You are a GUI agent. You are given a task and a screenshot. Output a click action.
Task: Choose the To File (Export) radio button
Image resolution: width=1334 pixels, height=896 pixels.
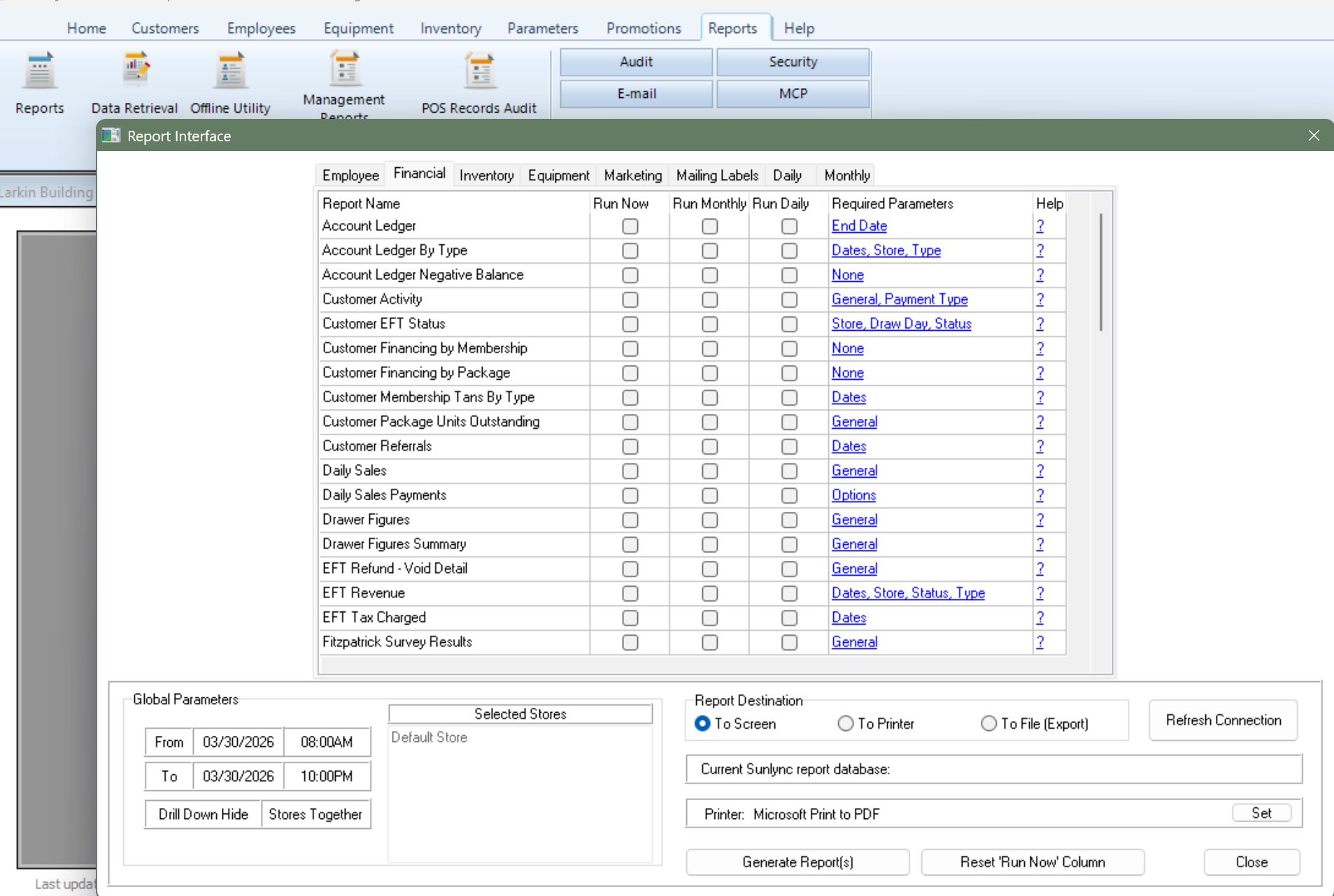988,724
